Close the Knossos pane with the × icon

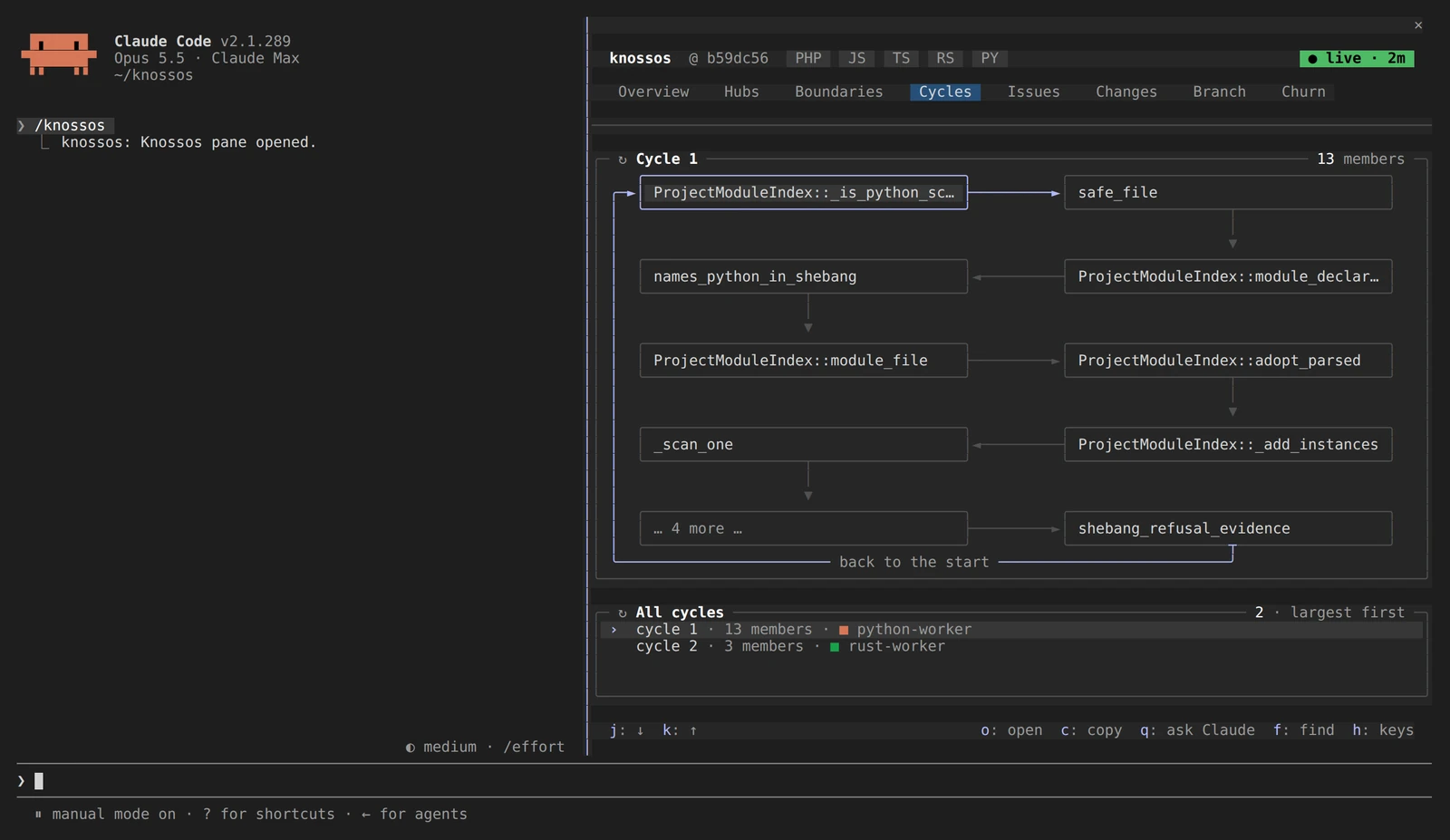(x=1418, y=25)
